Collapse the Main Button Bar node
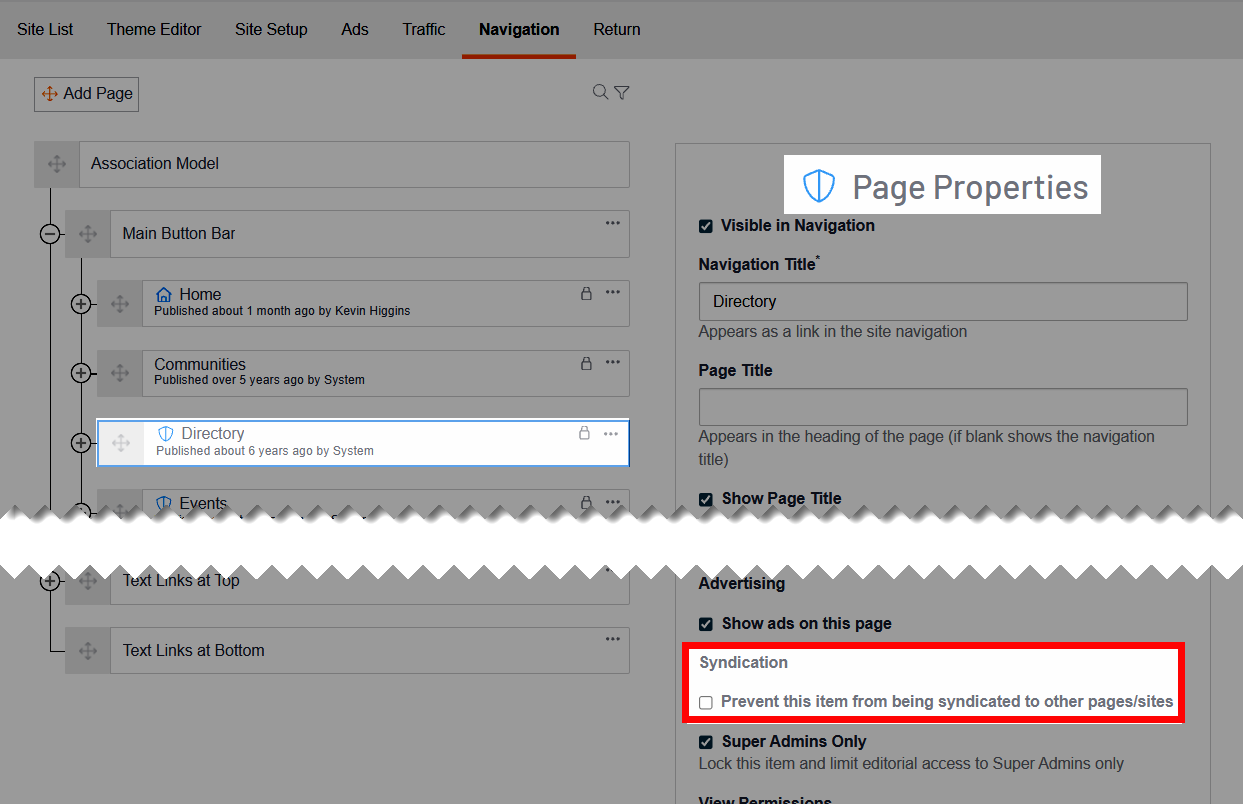The width and height of the screenshot is (1243, 804). pyautogui.click(x=51, y=233)
